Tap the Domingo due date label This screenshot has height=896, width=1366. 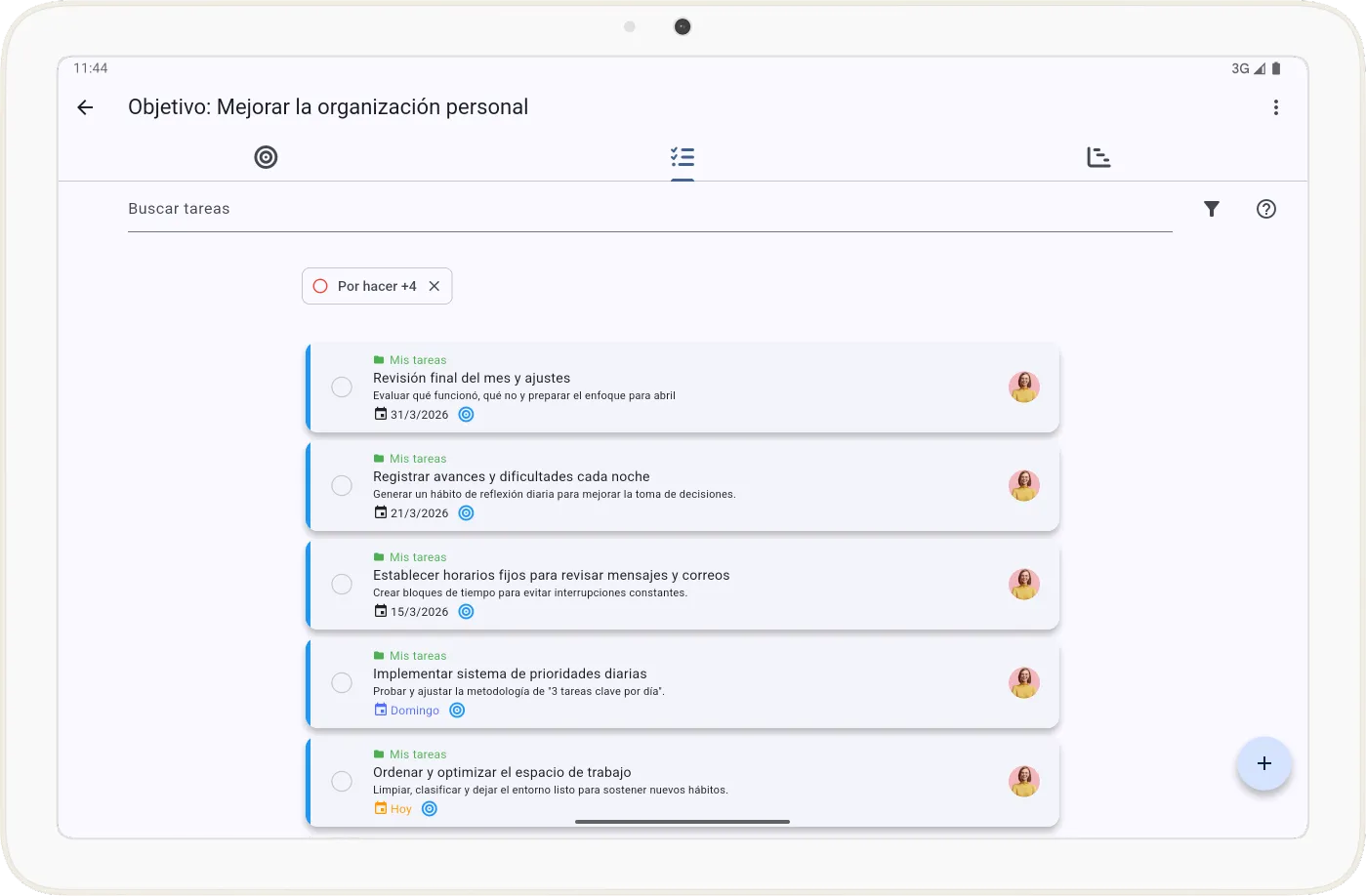point(414,711)
